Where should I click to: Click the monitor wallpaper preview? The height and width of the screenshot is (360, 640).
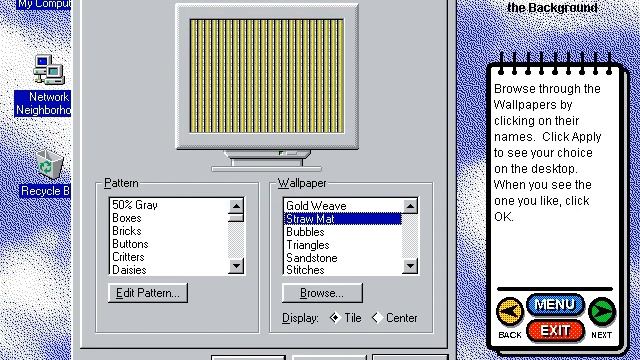(267, 76)
